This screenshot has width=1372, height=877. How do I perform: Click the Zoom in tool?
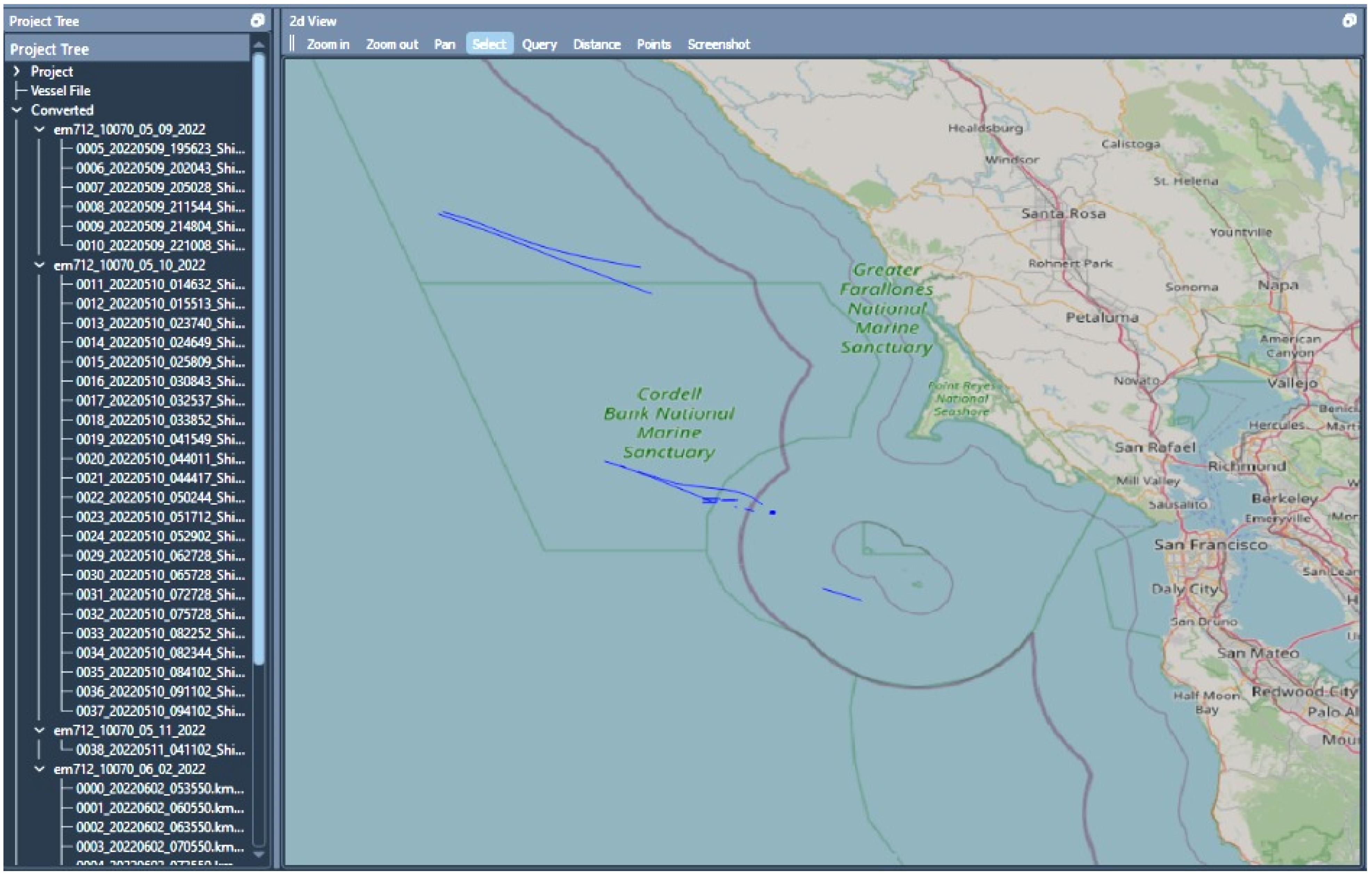327,44
